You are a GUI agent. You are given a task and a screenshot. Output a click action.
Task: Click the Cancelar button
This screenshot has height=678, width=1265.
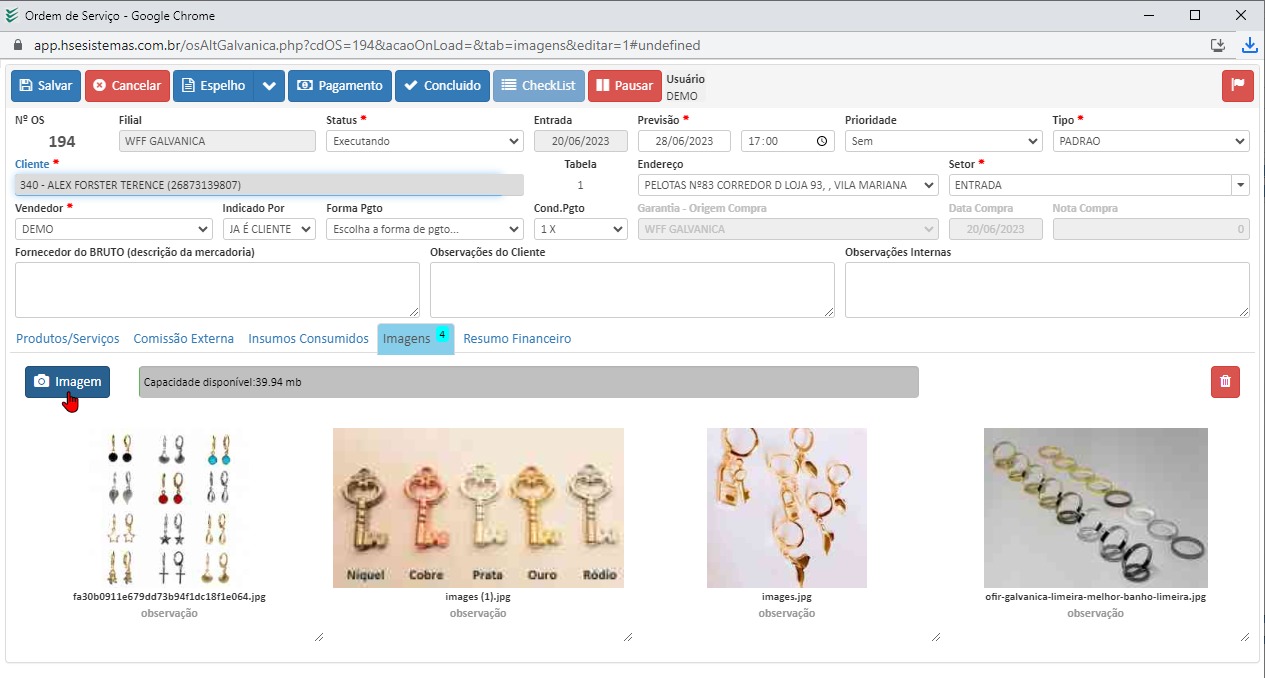pos(127,85)
